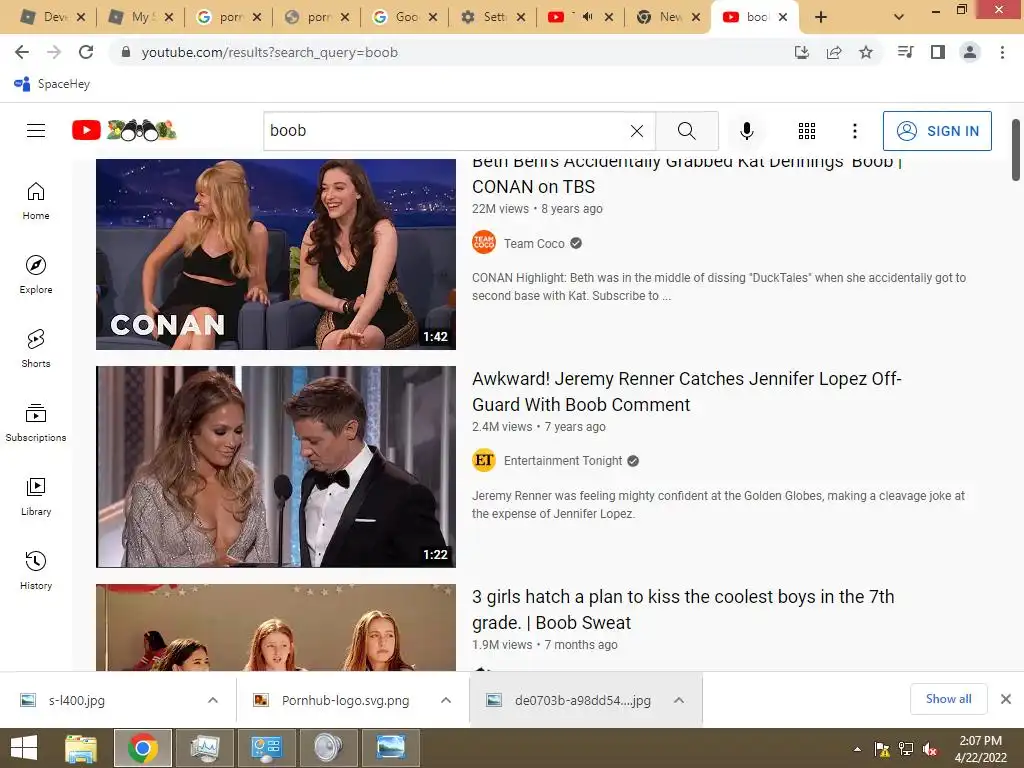
Task: Click the address bar URL
Action: click(269, 52)
